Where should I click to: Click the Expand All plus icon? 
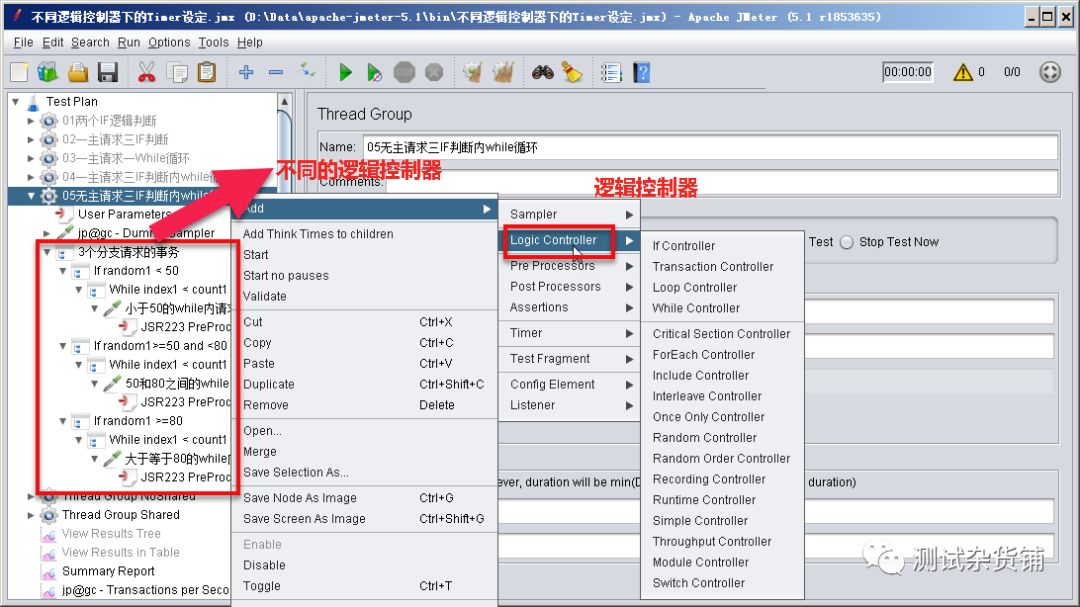[246, 72]
